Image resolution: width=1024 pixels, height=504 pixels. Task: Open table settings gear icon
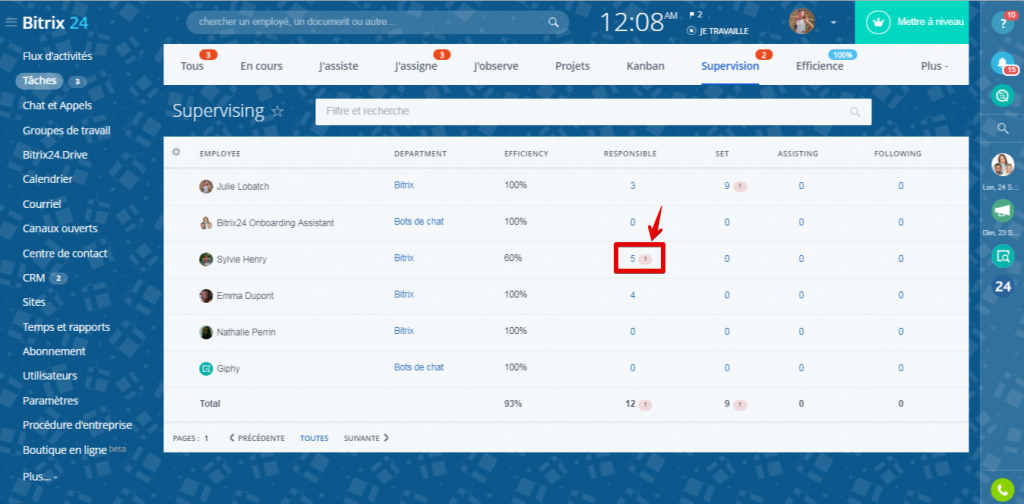pos(176,152)
